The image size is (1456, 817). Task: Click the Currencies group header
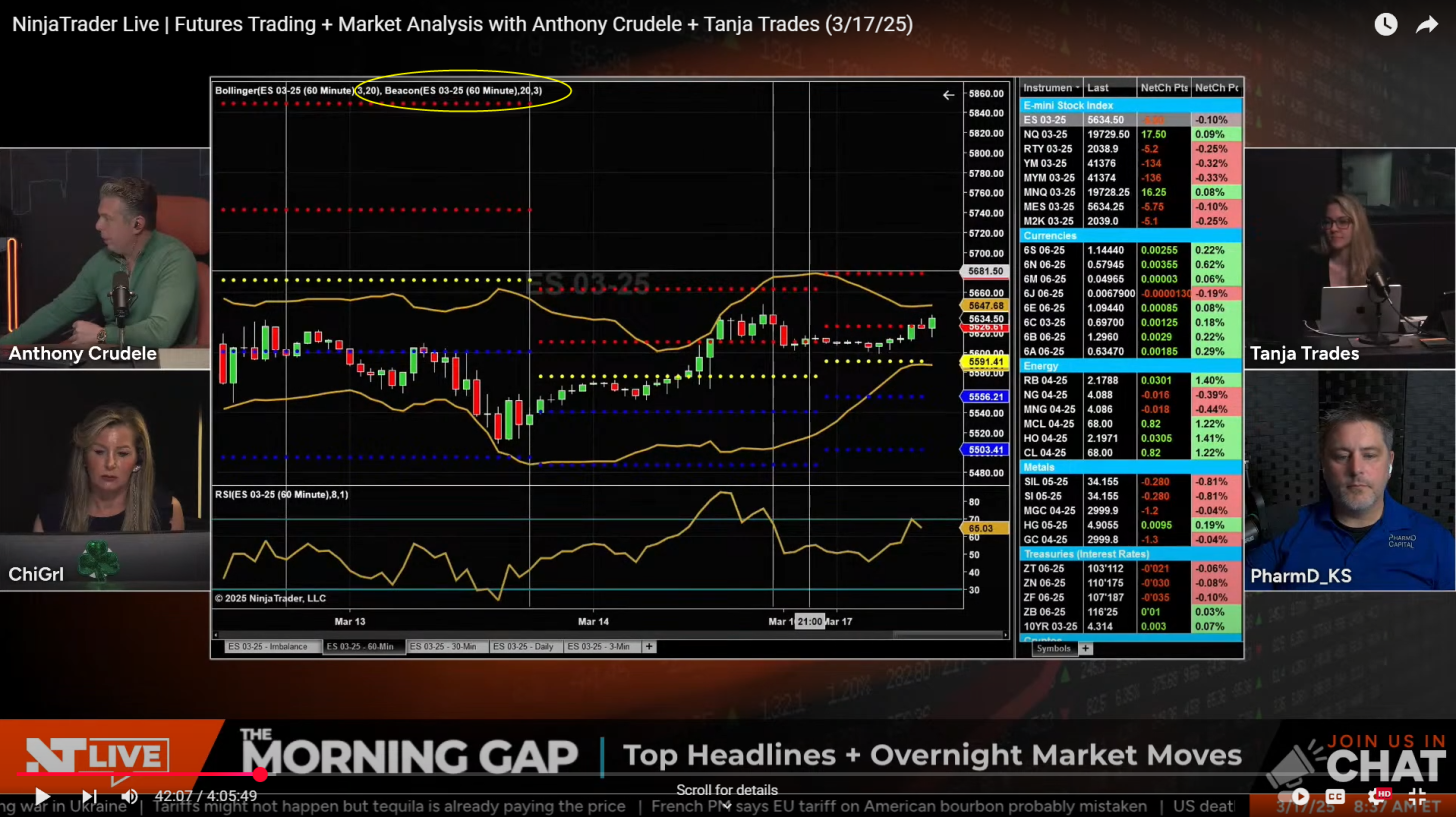[x=1130, y=236]
